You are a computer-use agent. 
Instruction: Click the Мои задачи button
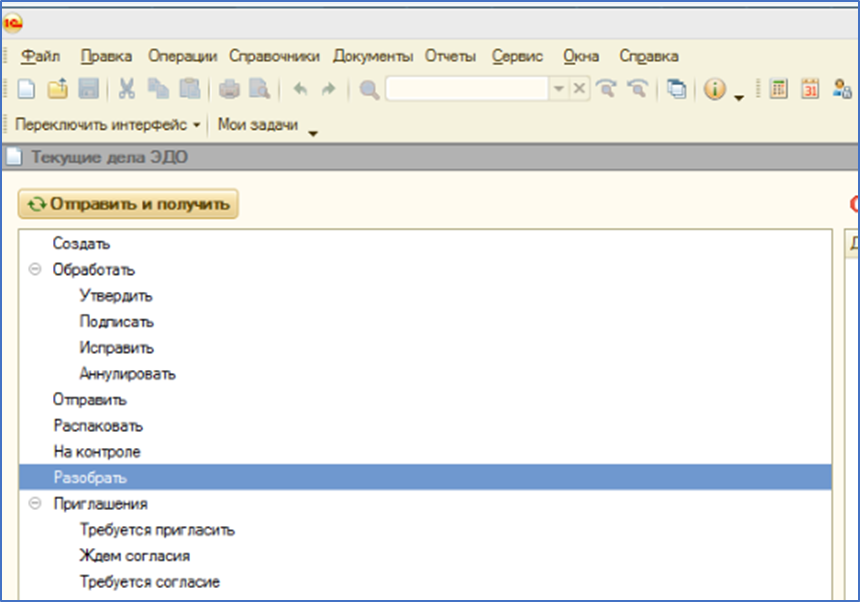coord(258,124)
